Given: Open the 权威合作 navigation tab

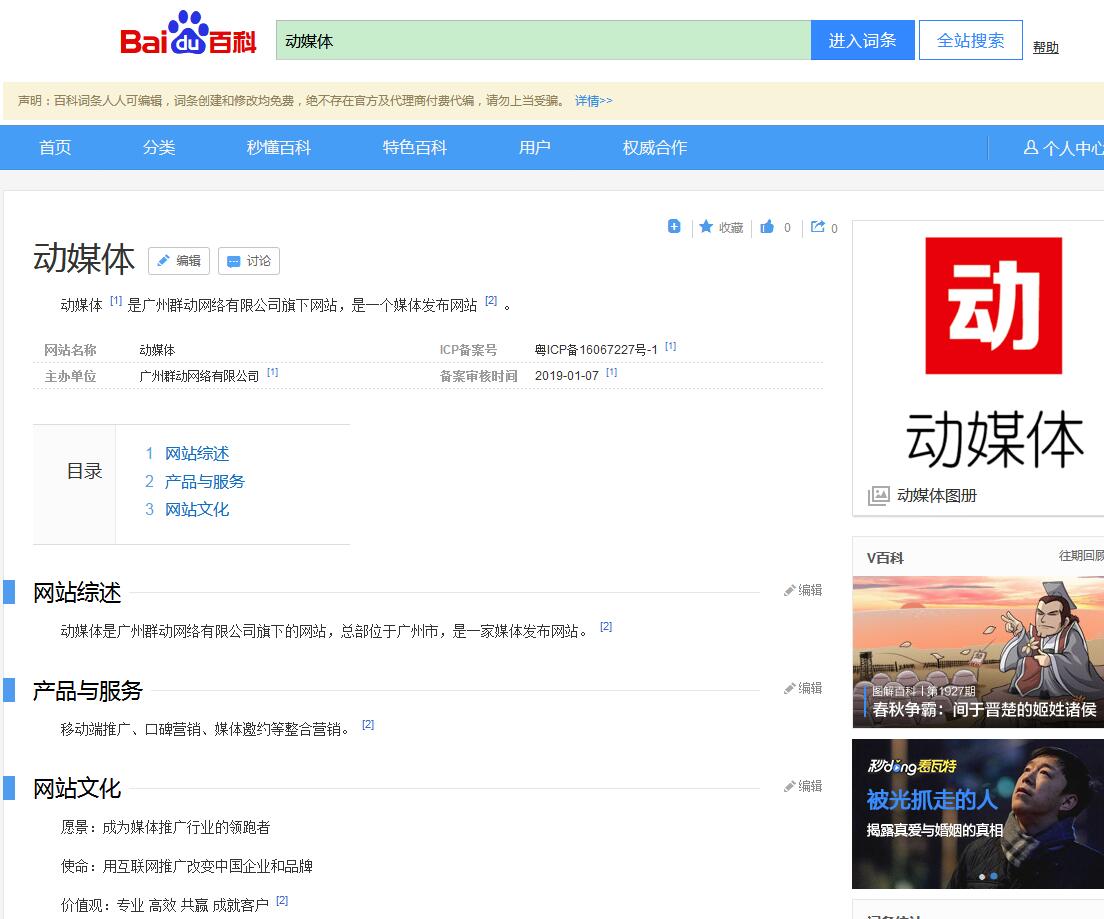Looking at the screenshot, I should click(x=655, y=147).
